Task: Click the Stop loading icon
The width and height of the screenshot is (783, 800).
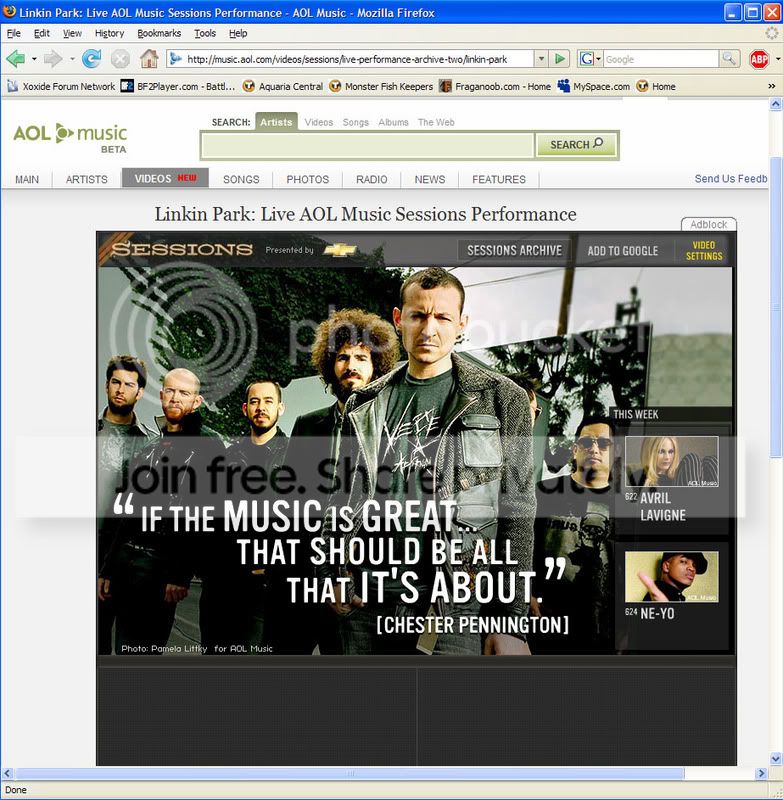Action: (120, 59)
